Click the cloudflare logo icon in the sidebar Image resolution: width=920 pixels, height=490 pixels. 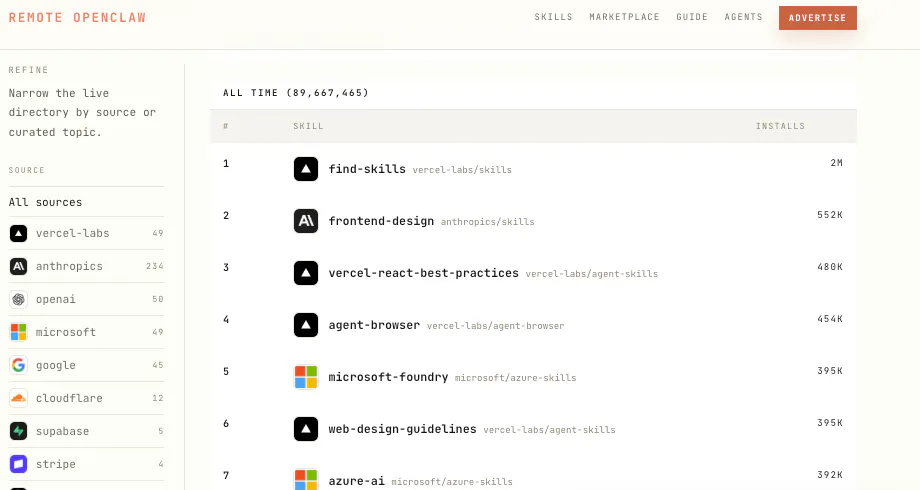(x=18, y=398)
